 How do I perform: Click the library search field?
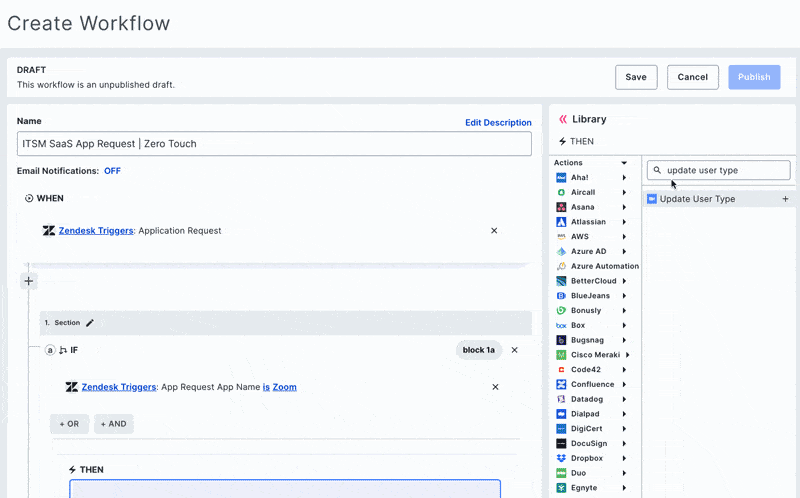click(719, 170)
